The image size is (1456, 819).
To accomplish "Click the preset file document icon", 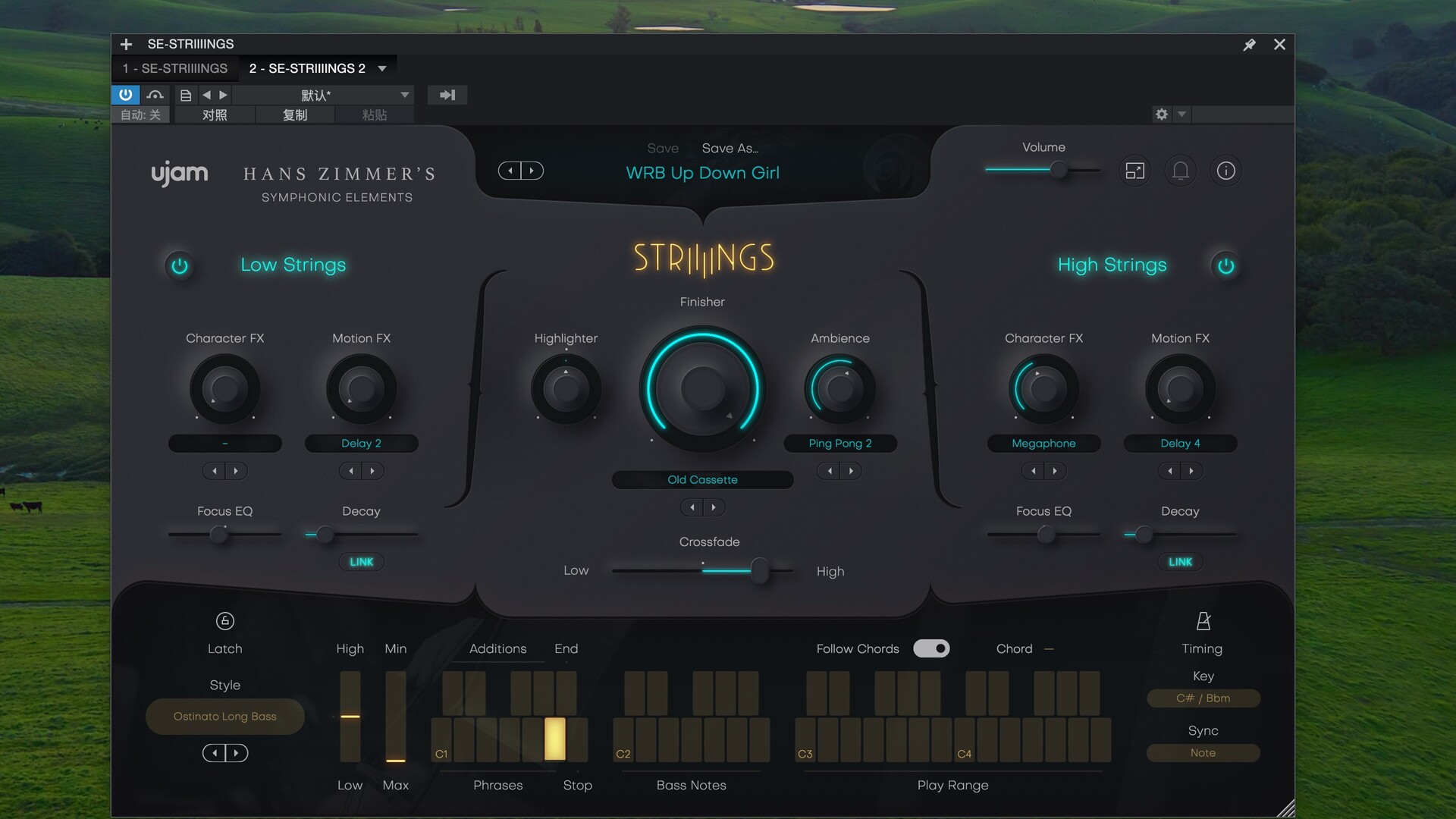I will tap(186, 95).
